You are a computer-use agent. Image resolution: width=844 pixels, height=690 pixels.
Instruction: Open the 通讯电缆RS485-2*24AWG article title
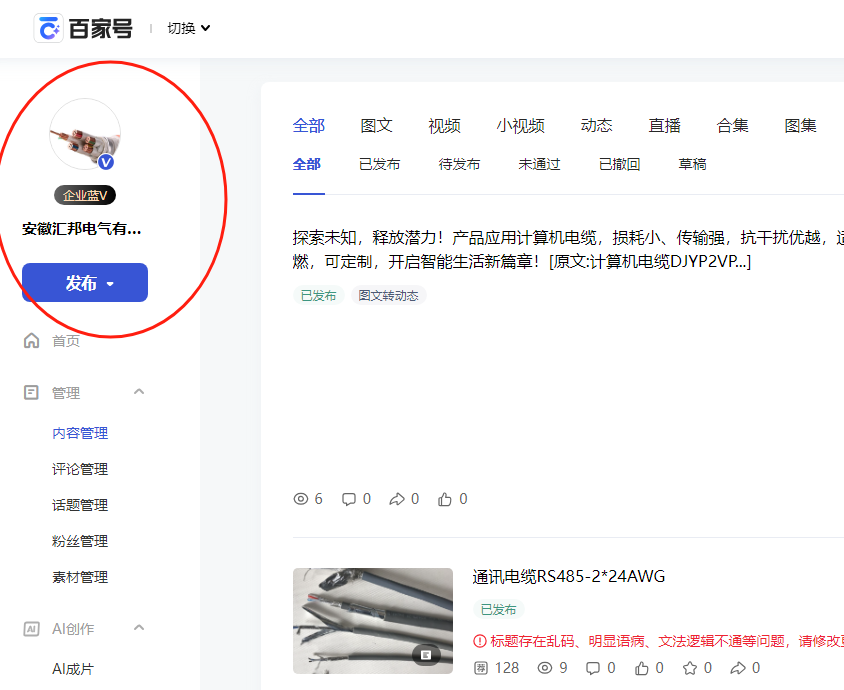[568, 577]
